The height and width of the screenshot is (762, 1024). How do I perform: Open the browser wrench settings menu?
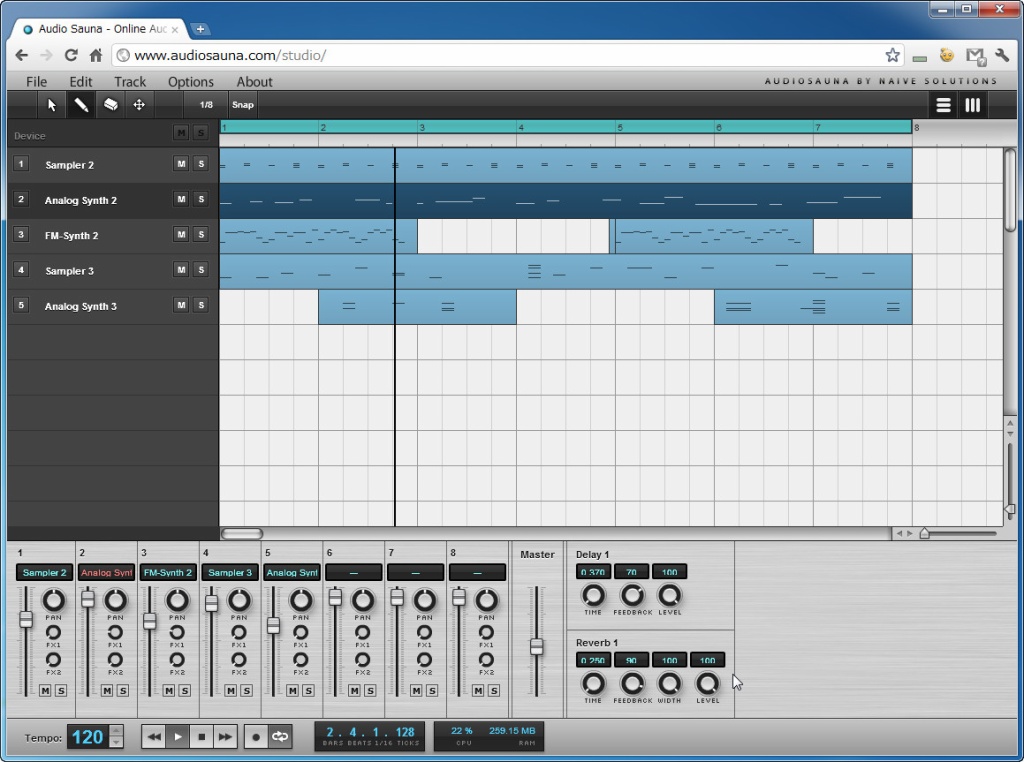tap(1002, 56)
